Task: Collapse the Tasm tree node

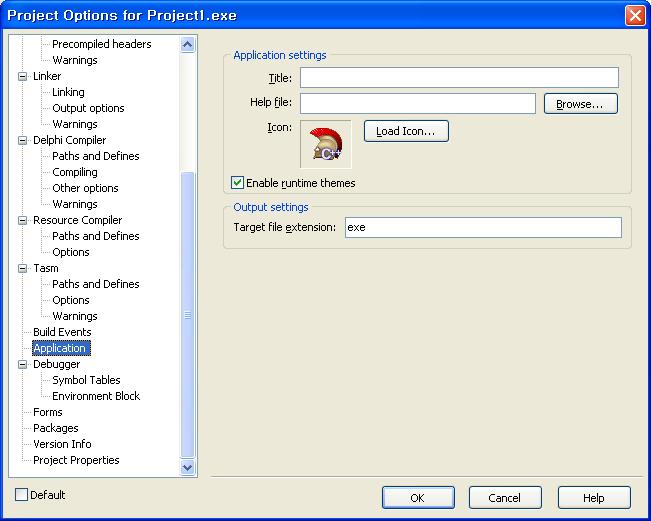Action: pos(23,268)
